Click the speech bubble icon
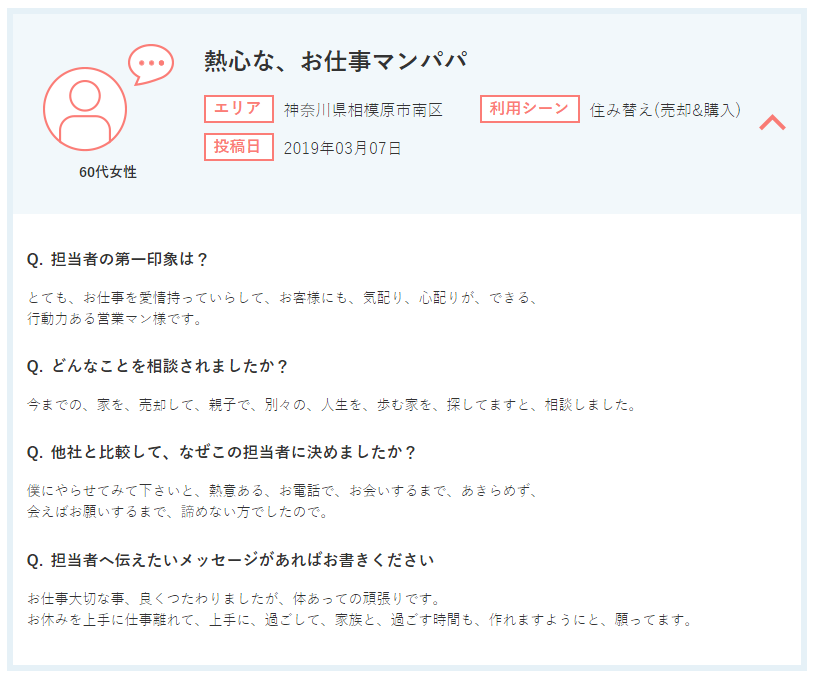 coord(150,64)
